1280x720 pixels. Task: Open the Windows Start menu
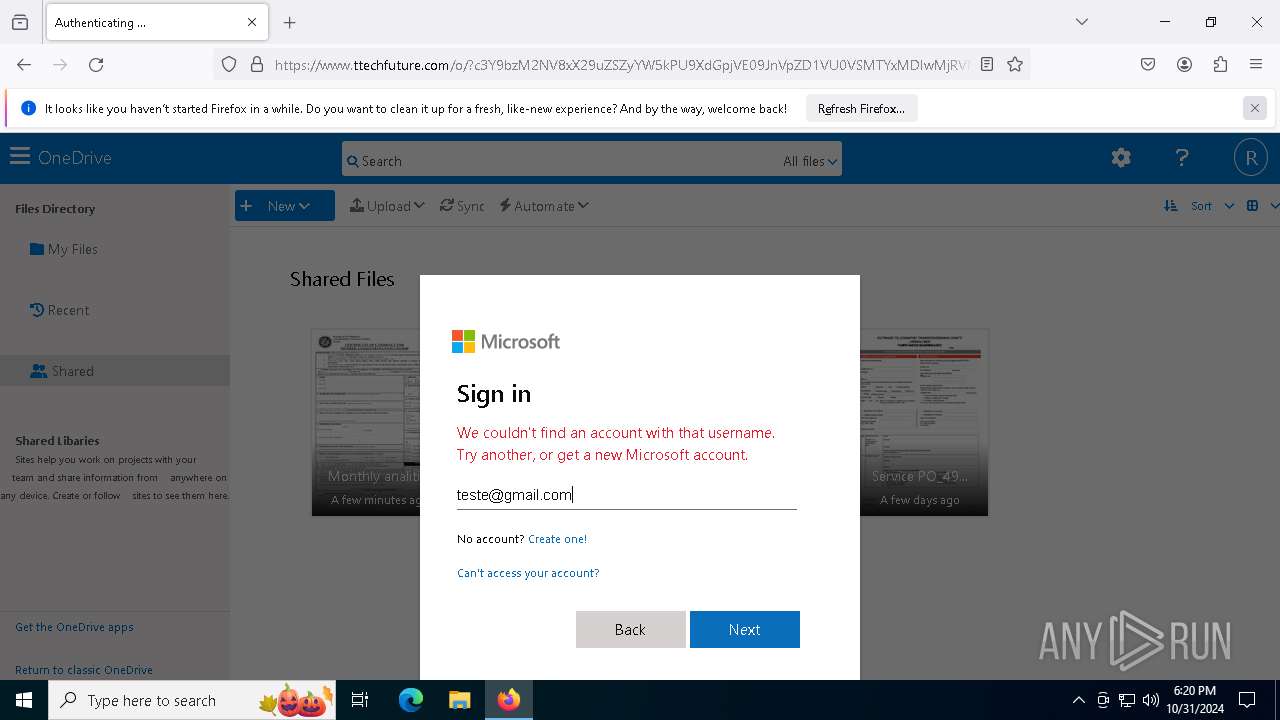point(24,700)
